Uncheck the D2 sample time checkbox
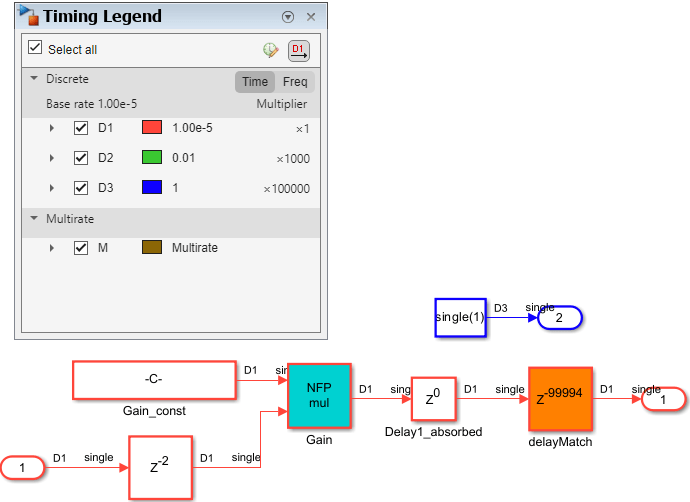 81,158
